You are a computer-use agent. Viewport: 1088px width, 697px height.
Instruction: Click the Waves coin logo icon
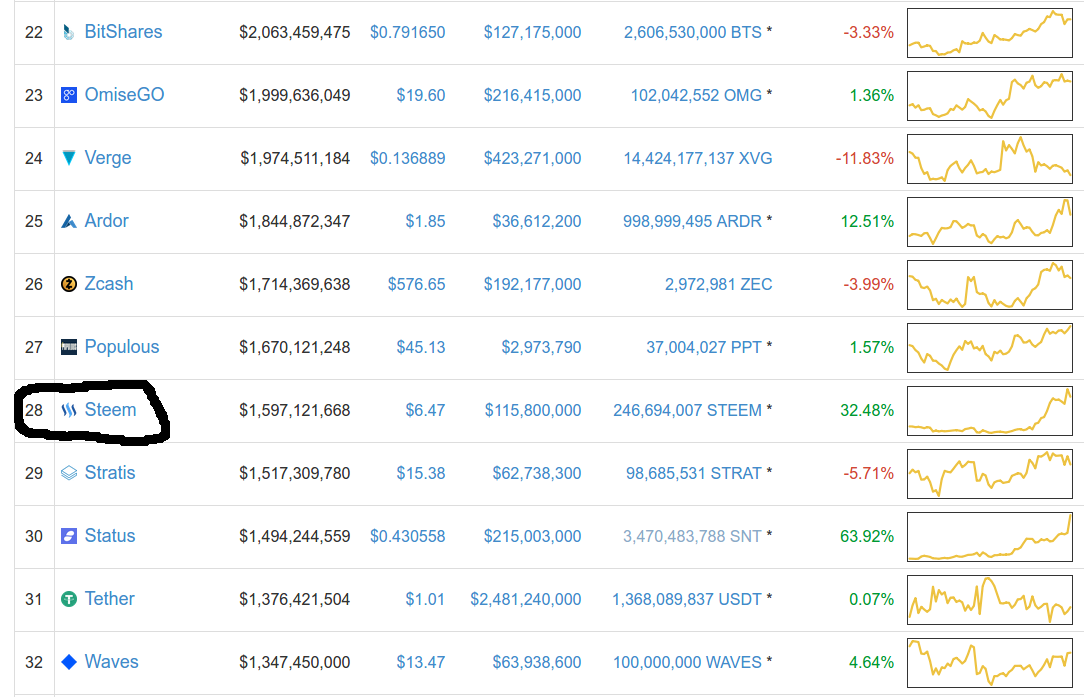(69, 662)
